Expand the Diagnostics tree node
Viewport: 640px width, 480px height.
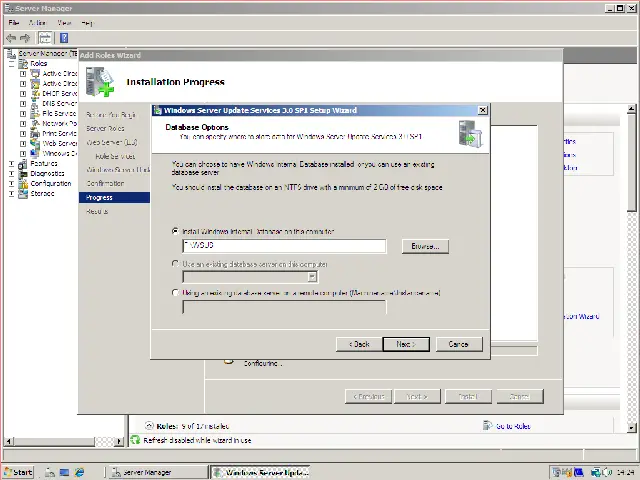[x=11, y=173]
